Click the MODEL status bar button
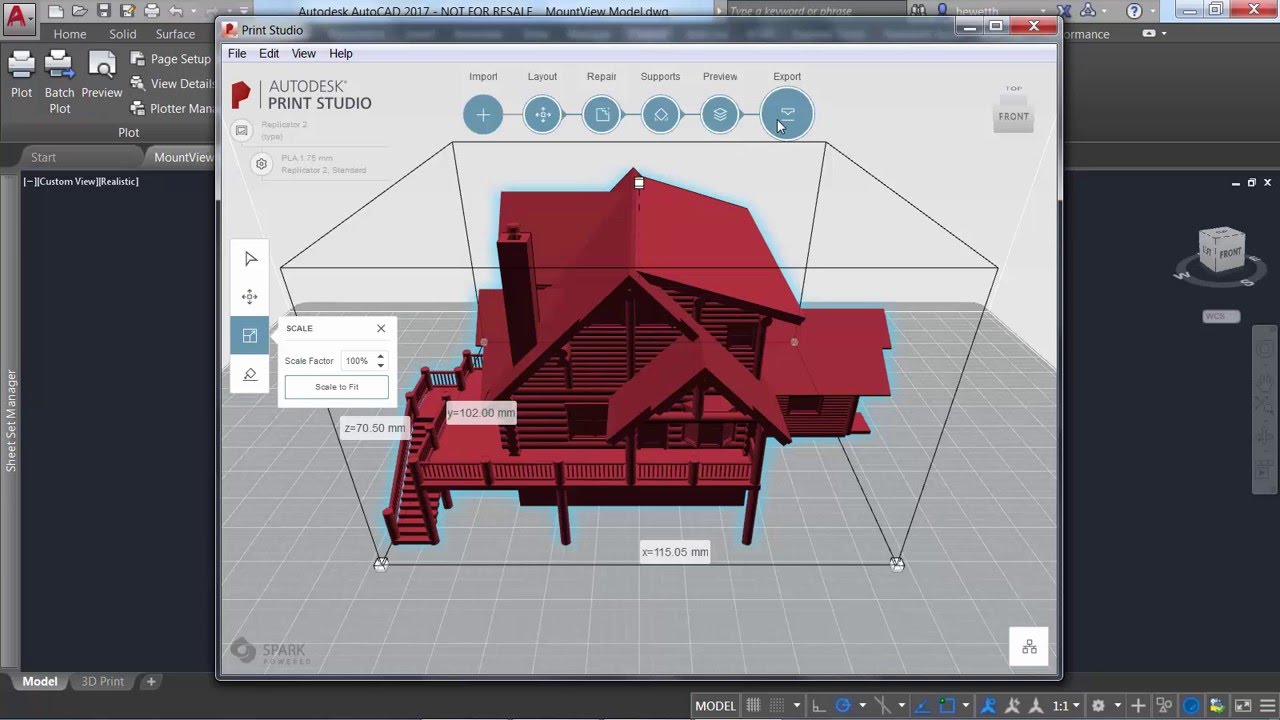This screenshot has height=720, width=1280. click(716, 705)
